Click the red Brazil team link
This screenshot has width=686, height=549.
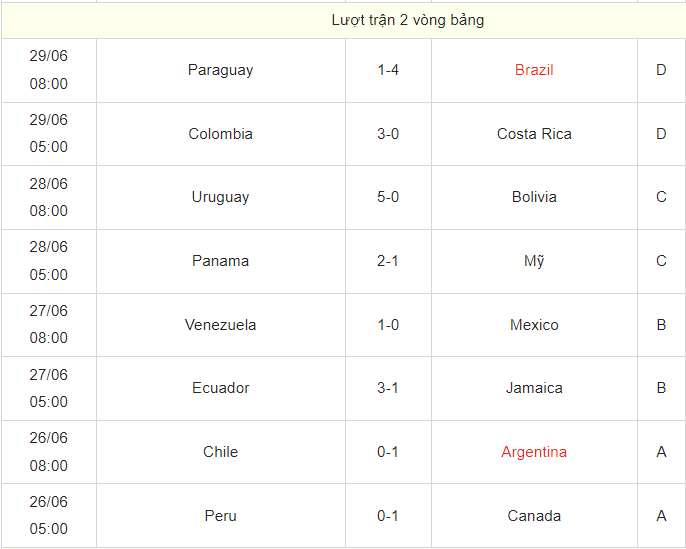pyautogui.click(x=534, y=70)
